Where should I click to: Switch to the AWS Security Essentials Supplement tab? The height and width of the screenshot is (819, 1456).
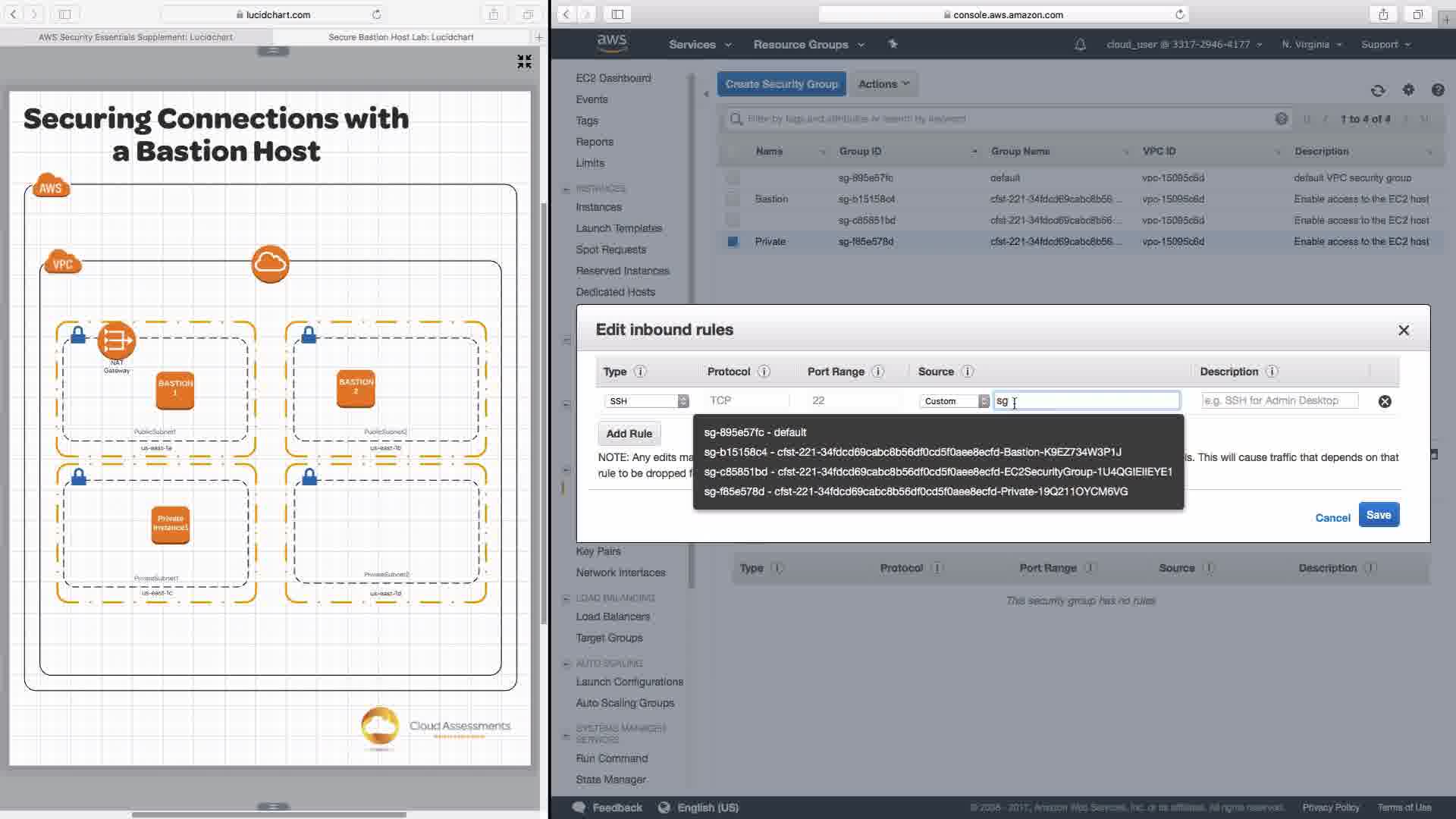point(136,37)
